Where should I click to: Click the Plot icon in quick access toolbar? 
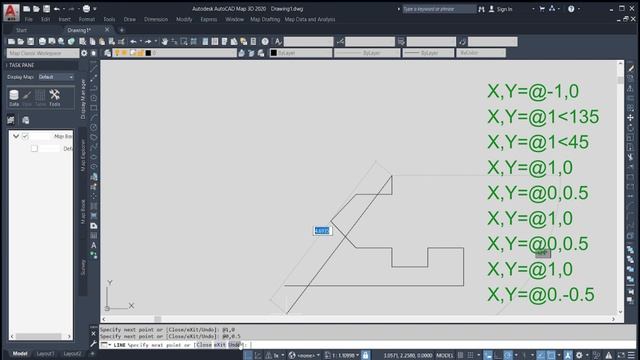(x=86, y=9)
